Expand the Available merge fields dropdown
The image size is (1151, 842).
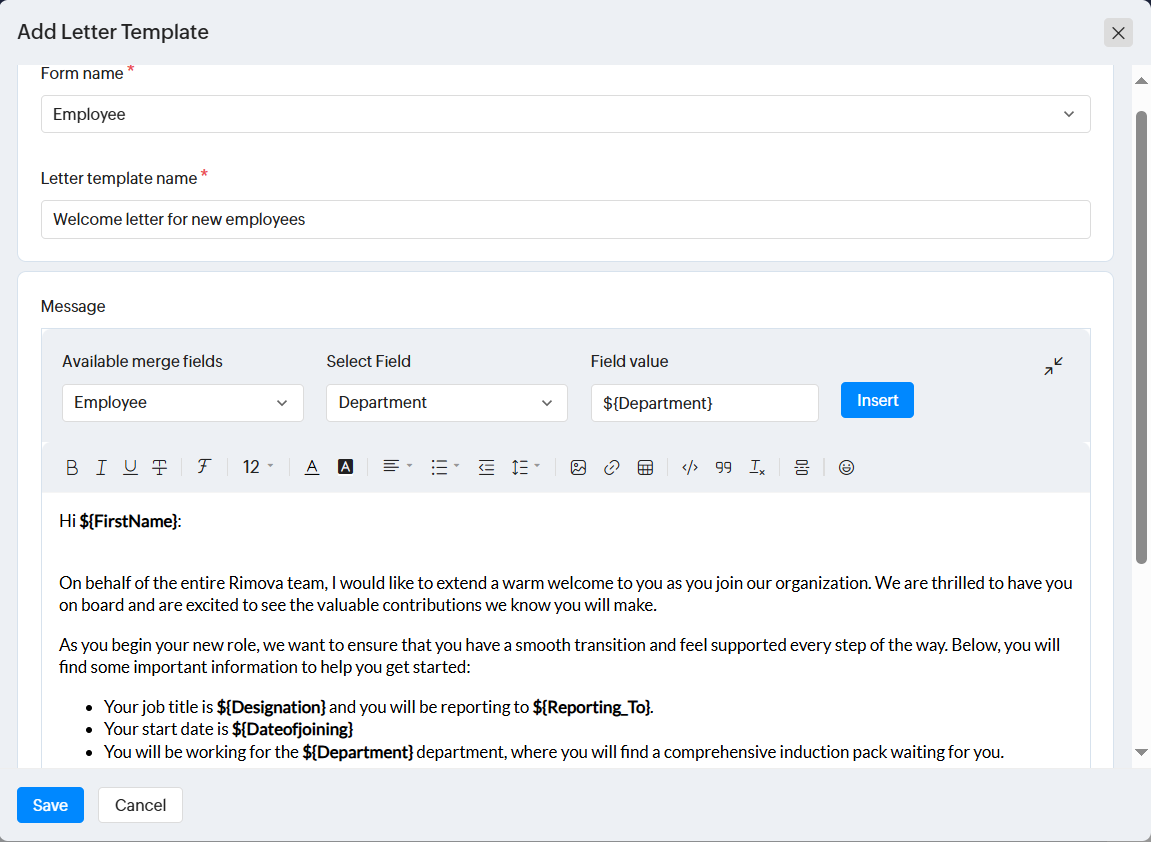(182, 403)
